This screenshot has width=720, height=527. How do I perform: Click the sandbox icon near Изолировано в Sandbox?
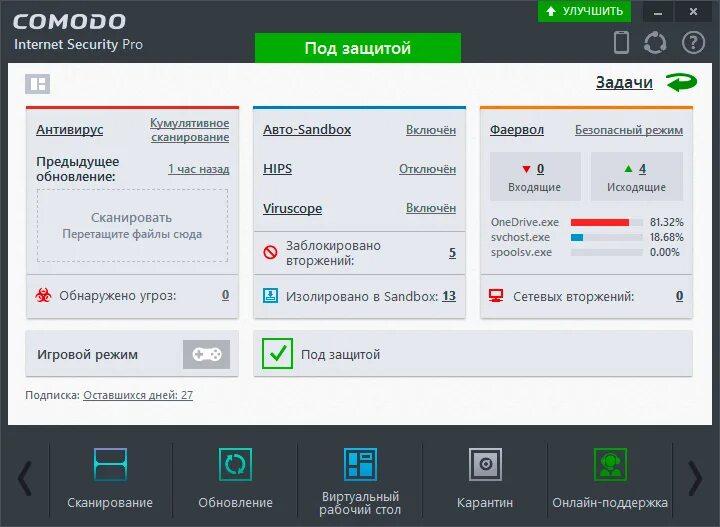(x=270, y=296)
